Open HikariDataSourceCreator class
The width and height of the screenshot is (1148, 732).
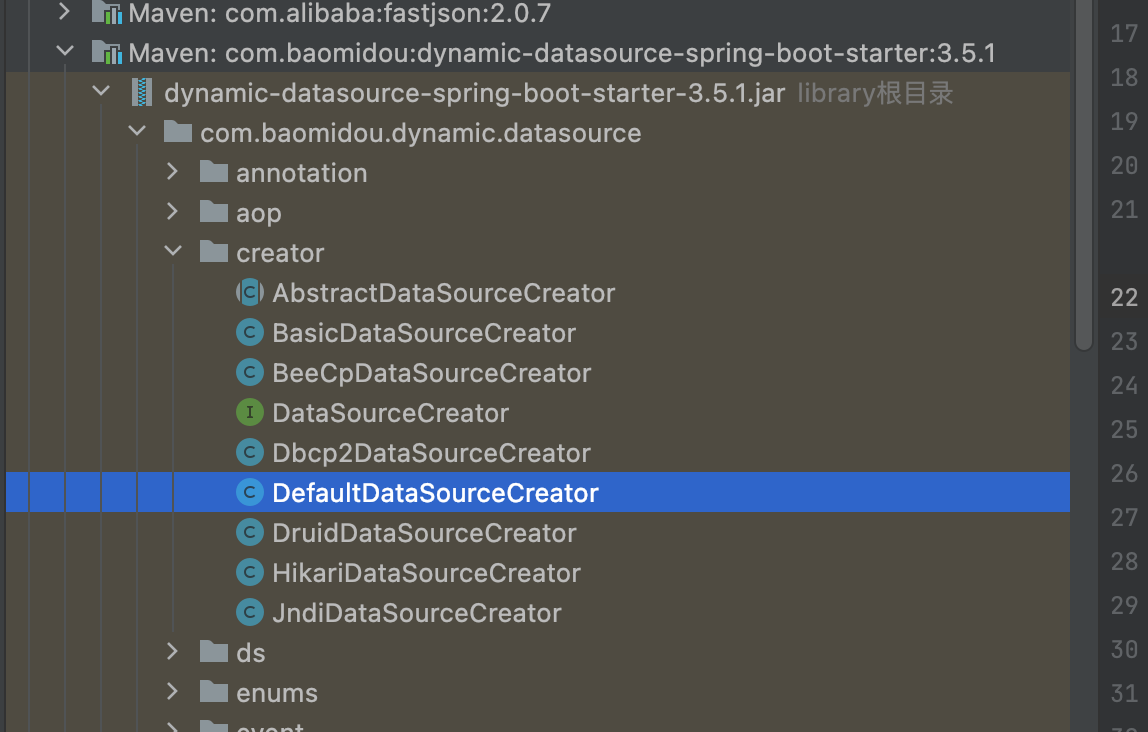pos(427,572)
